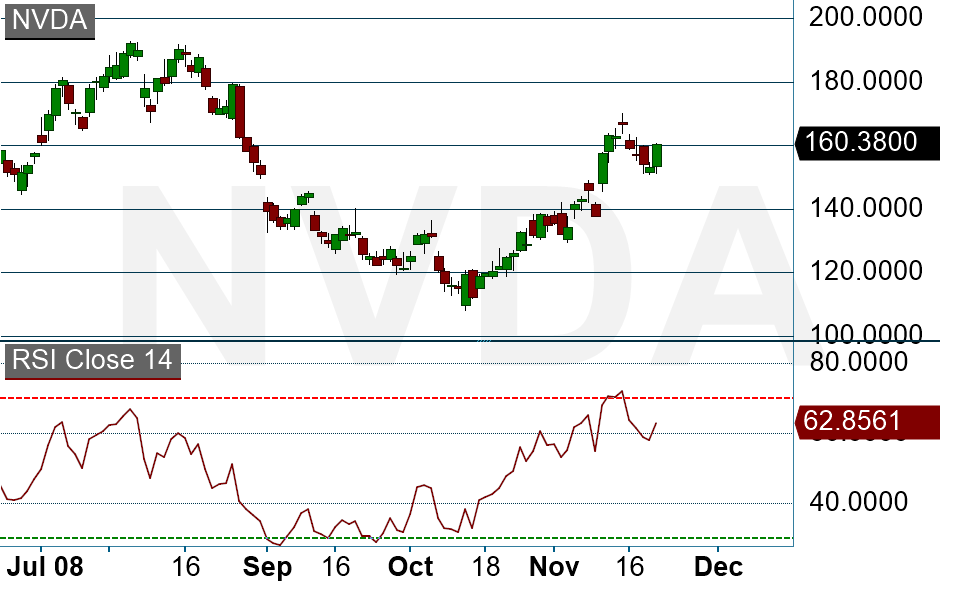Click the Oct date axis label

point(410,566)
